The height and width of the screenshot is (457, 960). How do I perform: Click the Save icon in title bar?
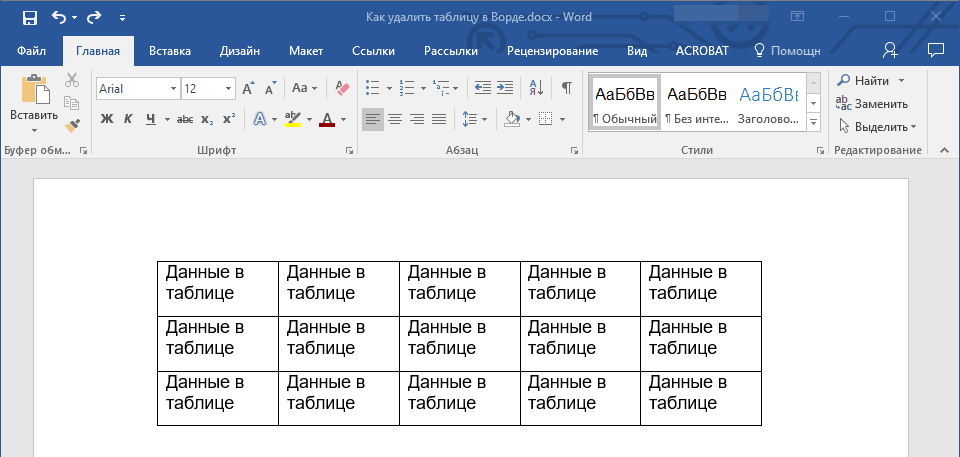29,17
